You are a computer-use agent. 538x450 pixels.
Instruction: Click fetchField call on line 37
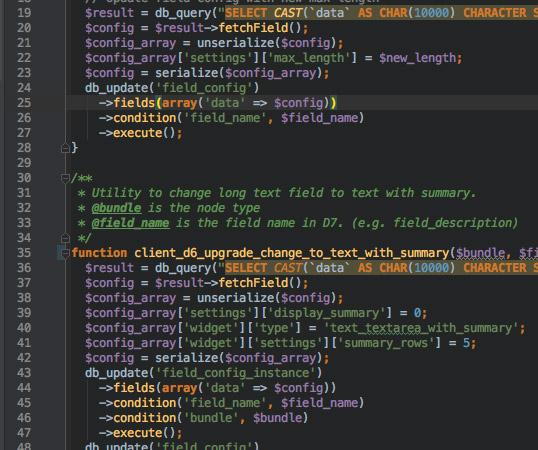click(x=254, y=283)
